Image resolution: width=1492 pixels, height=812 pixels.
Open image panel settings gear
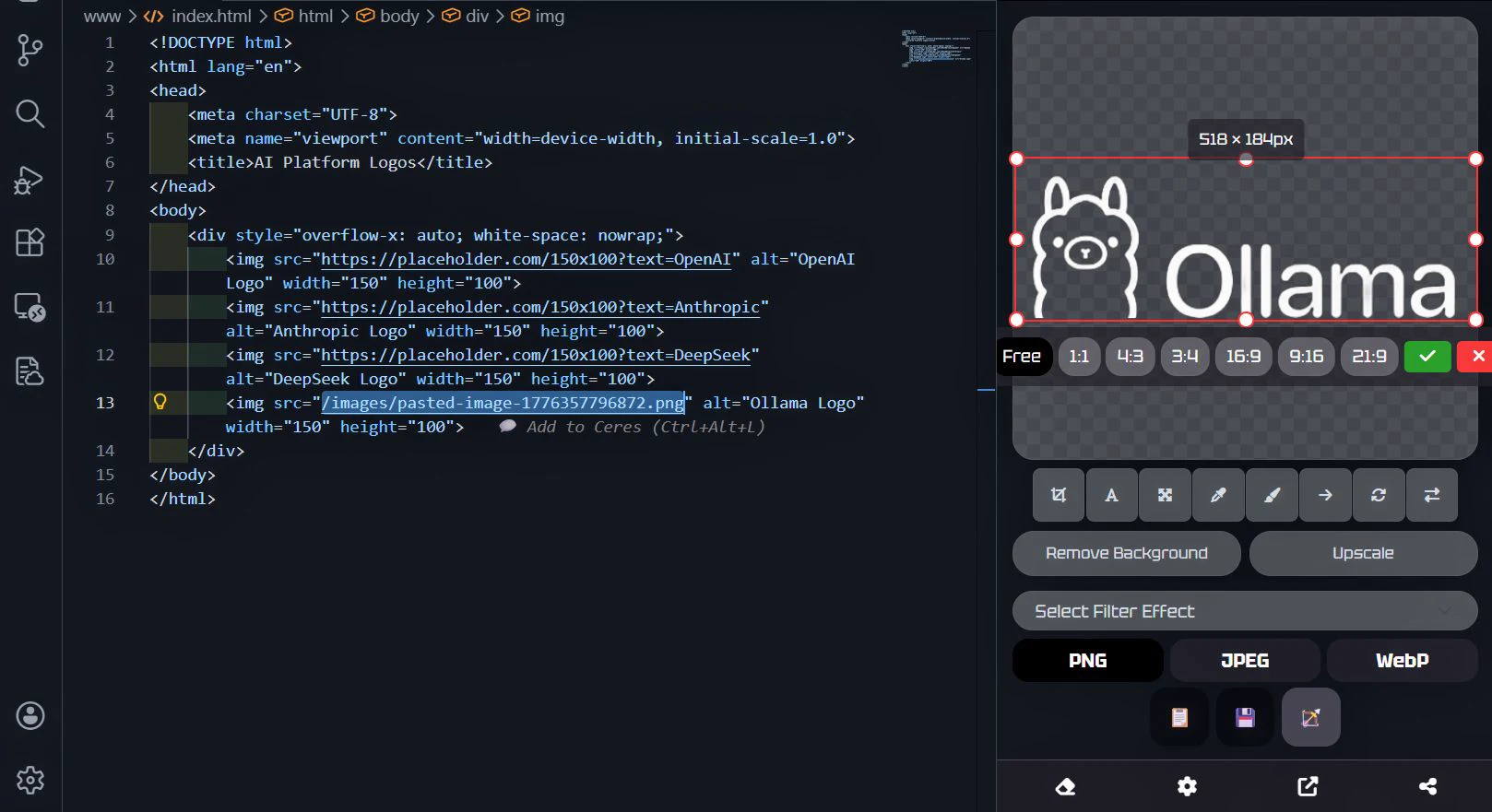click(1187, 786)
